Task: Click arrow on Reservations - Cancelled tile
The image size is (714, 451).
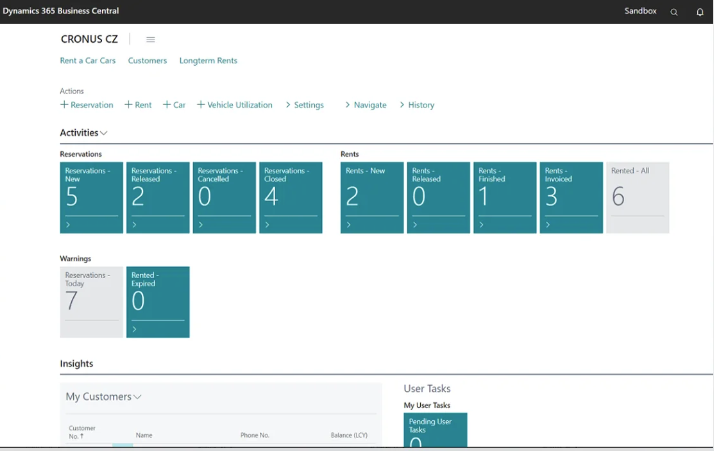Action: (201, 225)
